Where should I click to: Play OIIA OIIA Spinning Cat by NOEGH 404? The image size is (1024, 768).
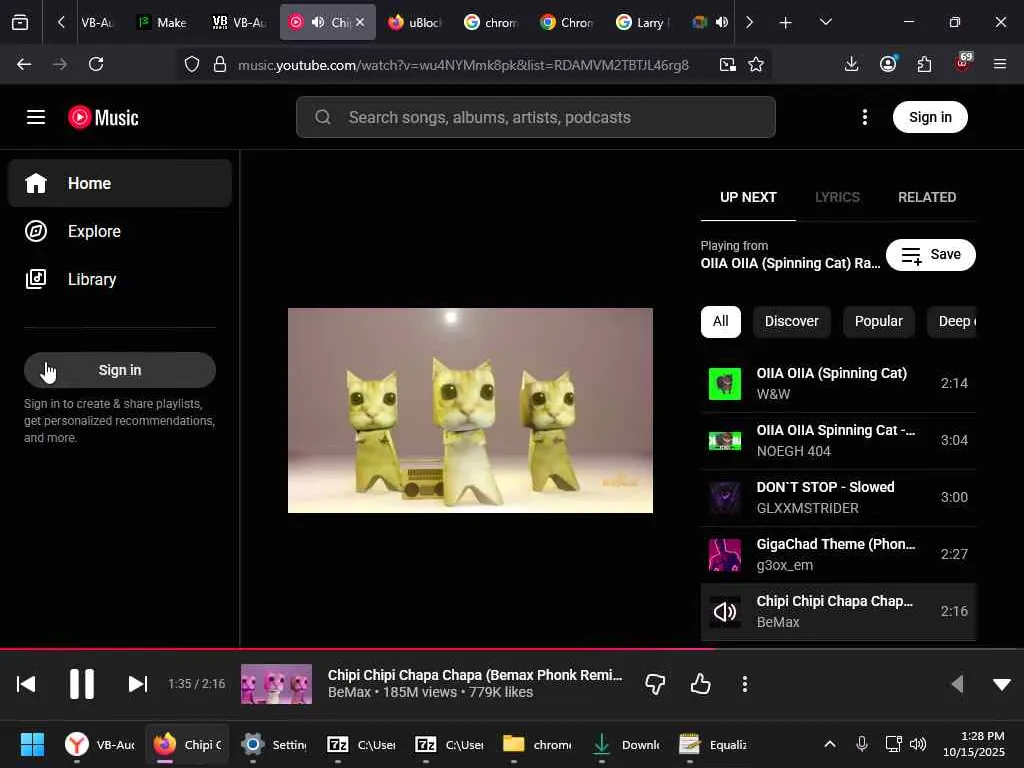pyautogui.click(x=839, y=441)
